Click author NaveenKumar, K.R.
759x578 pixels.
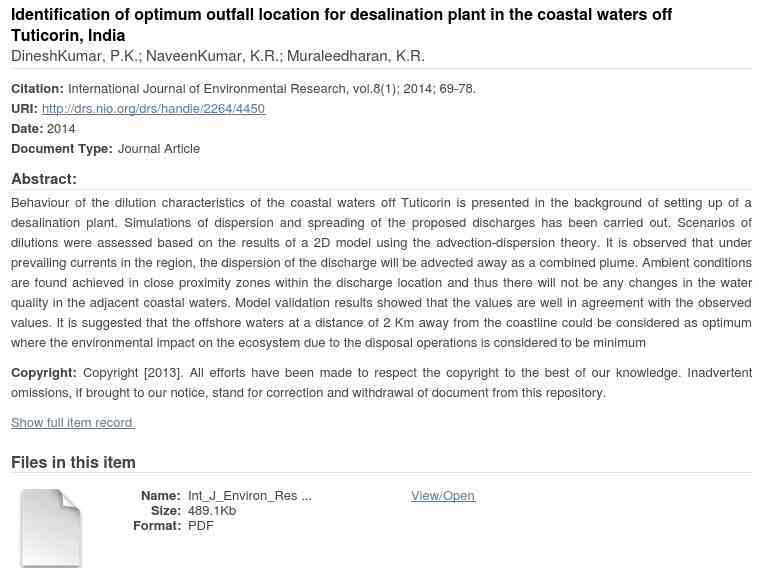(x=213, y=57)
